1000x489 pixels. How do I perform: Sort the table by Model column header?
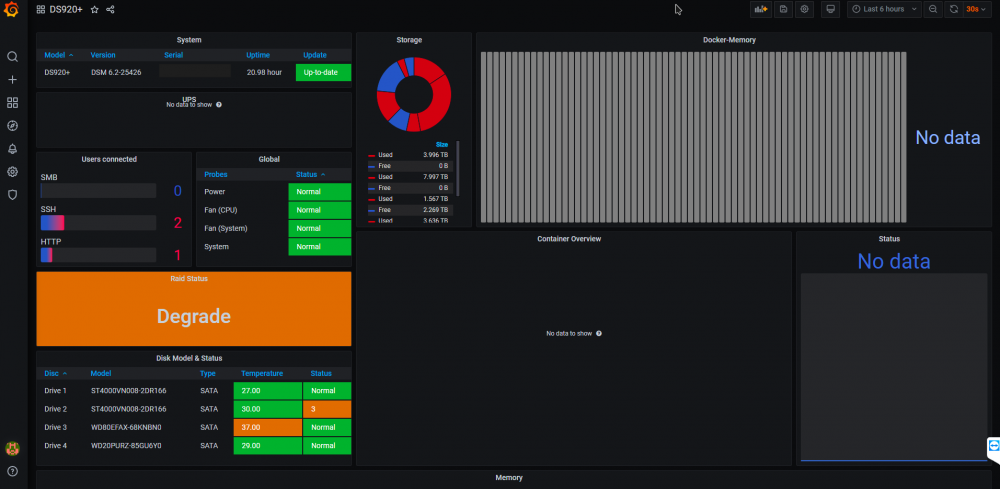tap(54, 55)
